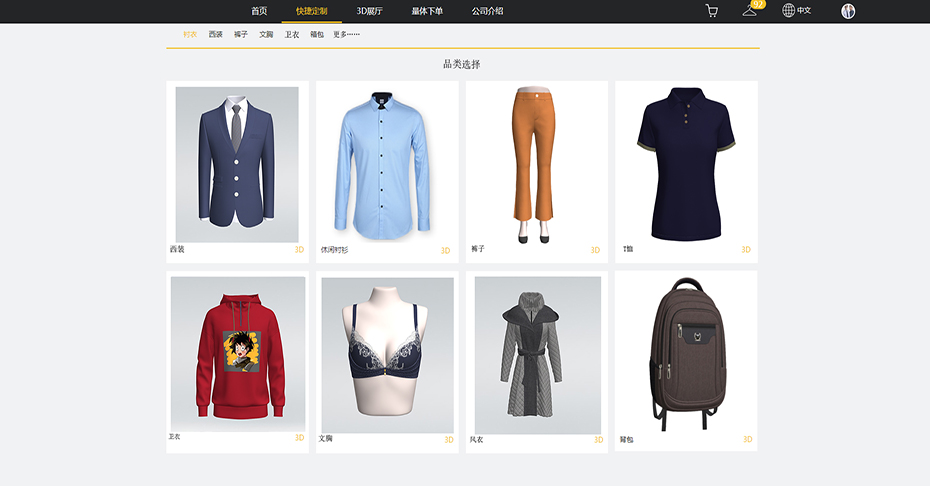
Task: Go to the 首页 home menu
Action: pos(259,11)
